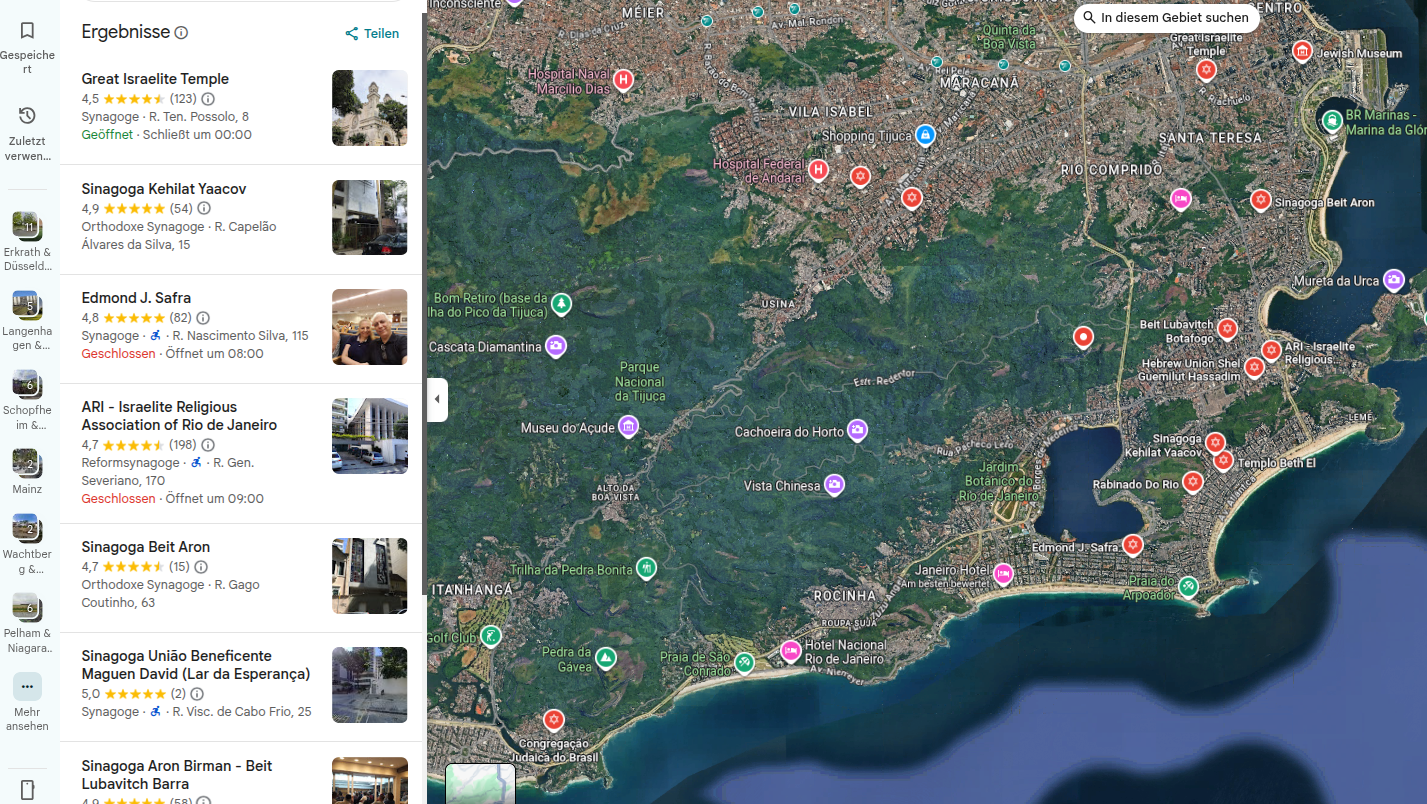The width and height of the screenshot is (1427, 804).
Task: Click the Vista Chinesa camera marker
Action: (835, 485)
